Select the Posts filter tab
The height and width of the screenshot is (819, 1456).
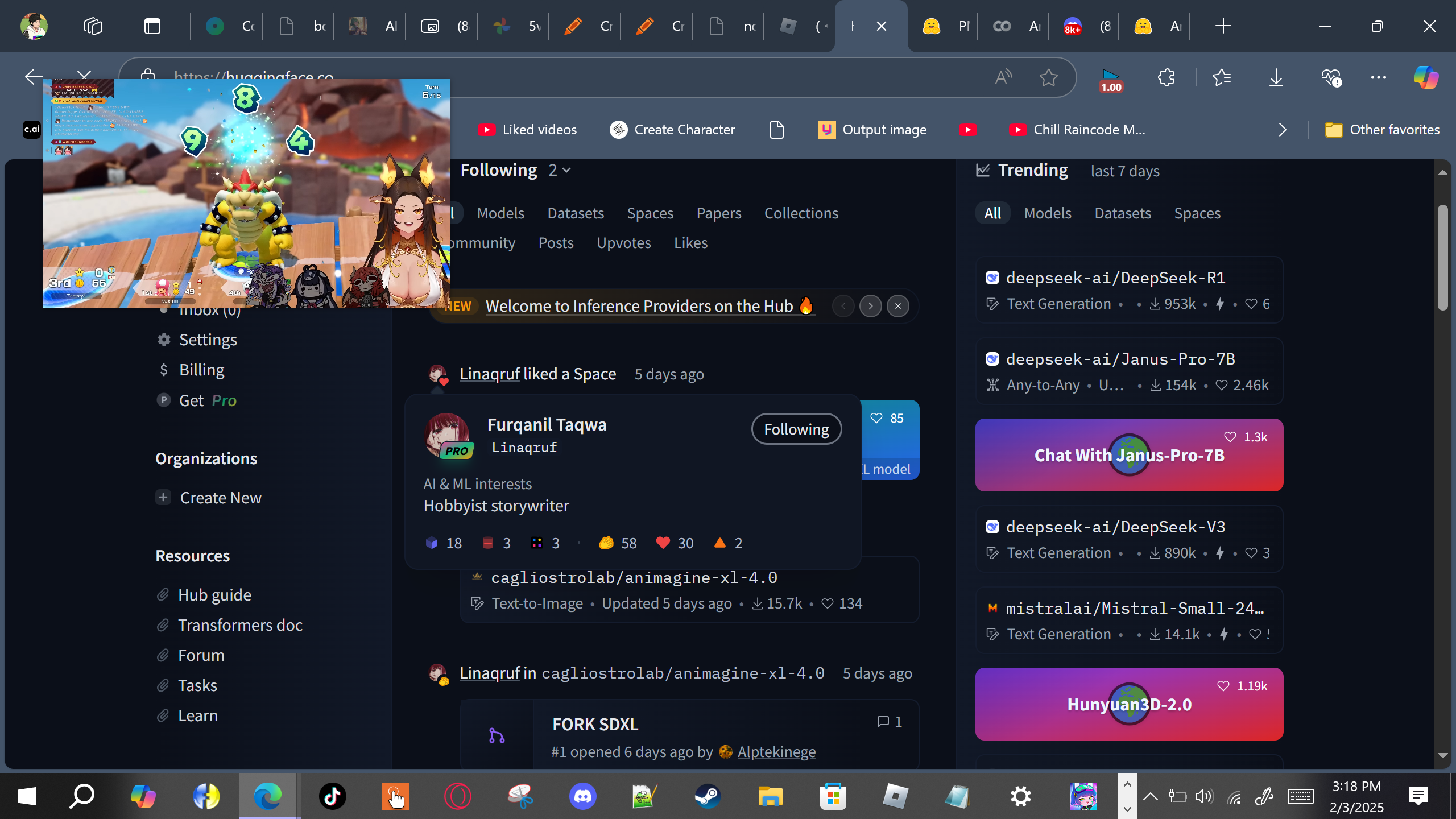pos(556,243)
